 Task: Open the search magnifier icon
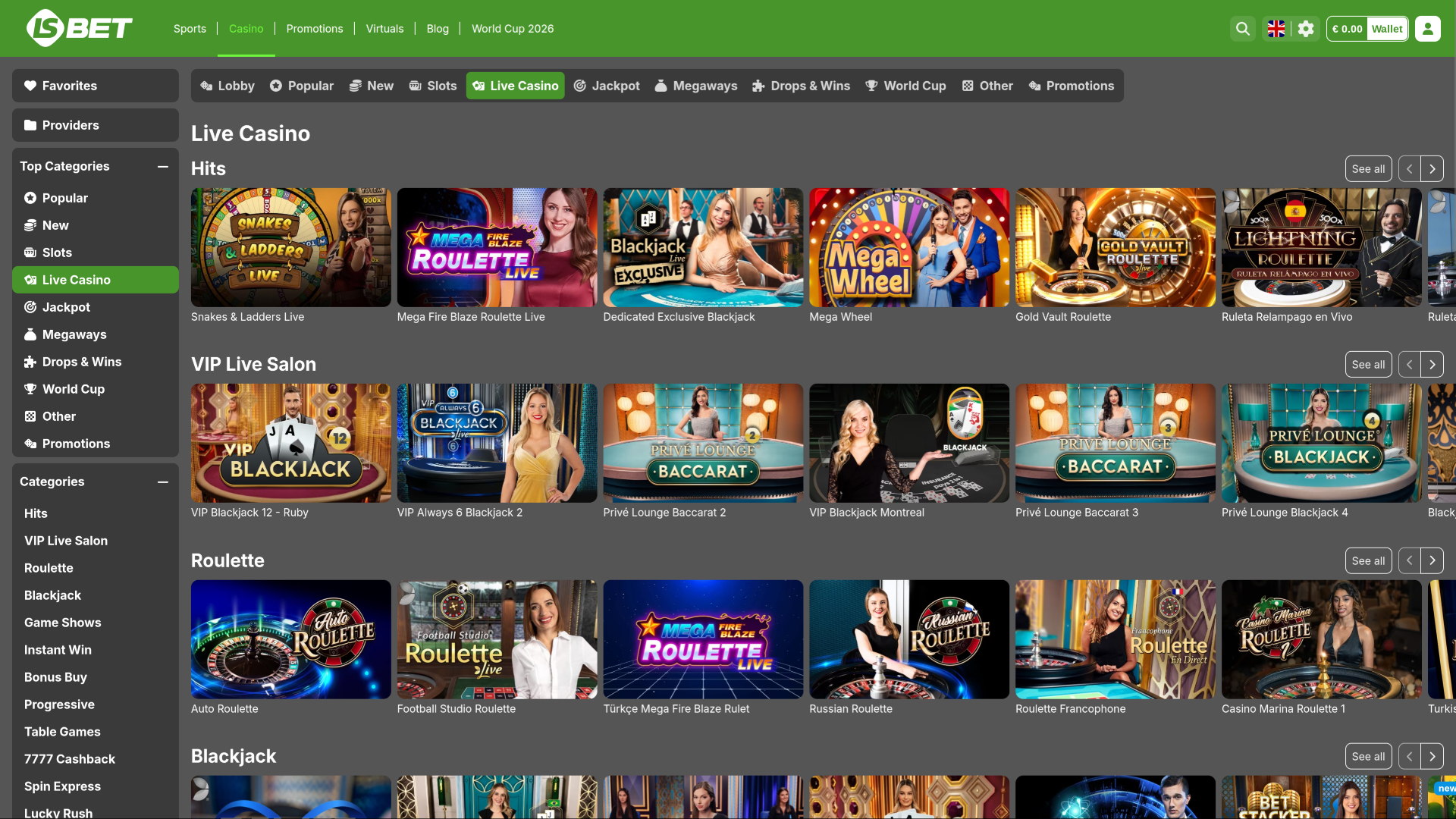tap(1242, 29)
